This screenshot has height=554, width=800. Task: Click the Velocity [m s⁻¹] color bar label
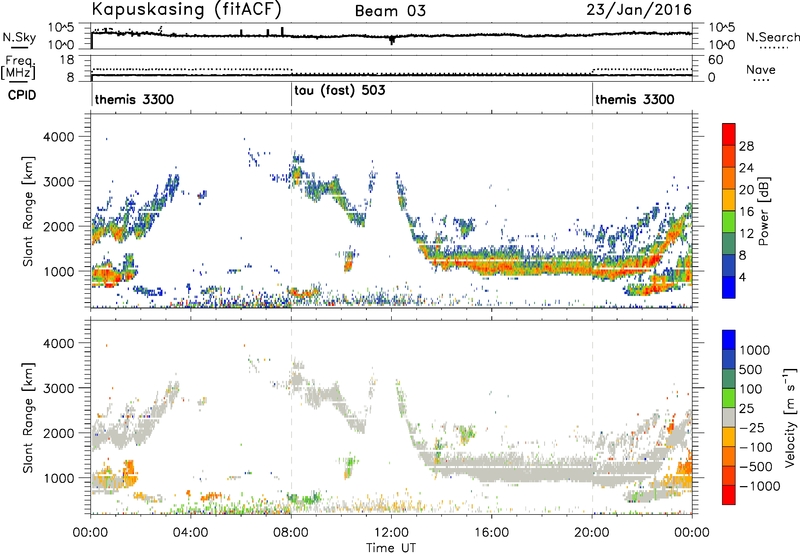[x=789, y=417]
